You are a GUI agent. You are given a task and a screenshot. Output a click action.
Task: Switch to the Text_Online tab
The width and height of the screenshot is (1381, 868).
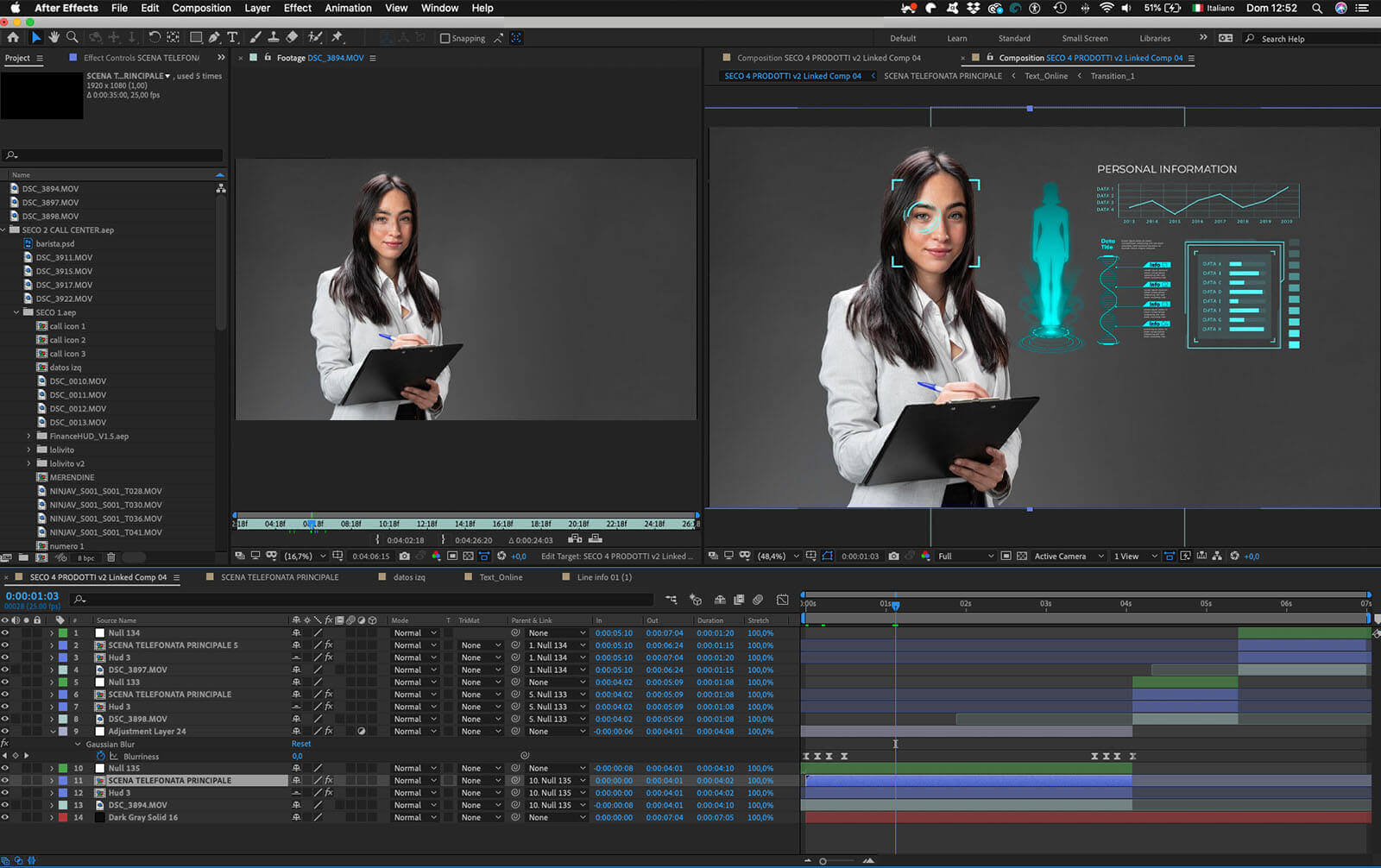499,576
